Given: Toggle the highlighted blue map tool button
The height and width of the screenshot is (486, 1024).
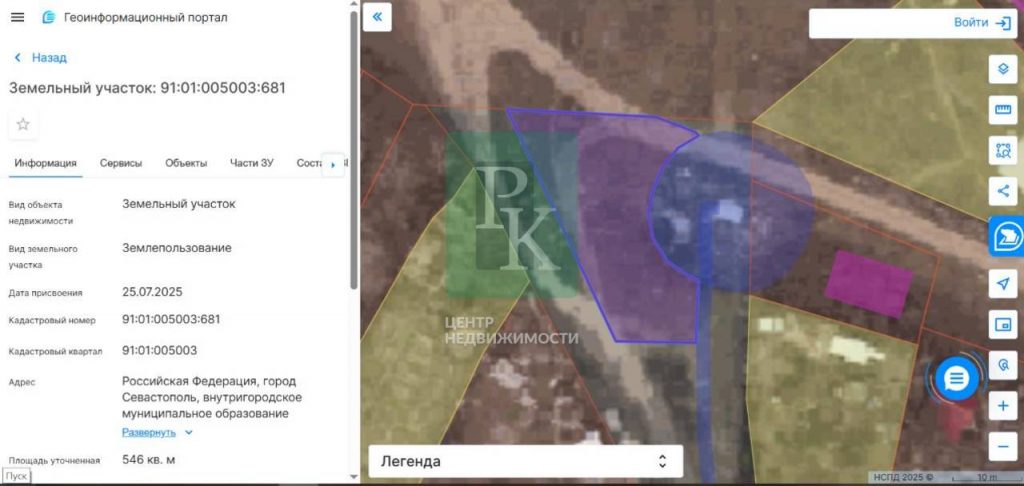Looking at the screenshot, I should tap(1005, 236).
